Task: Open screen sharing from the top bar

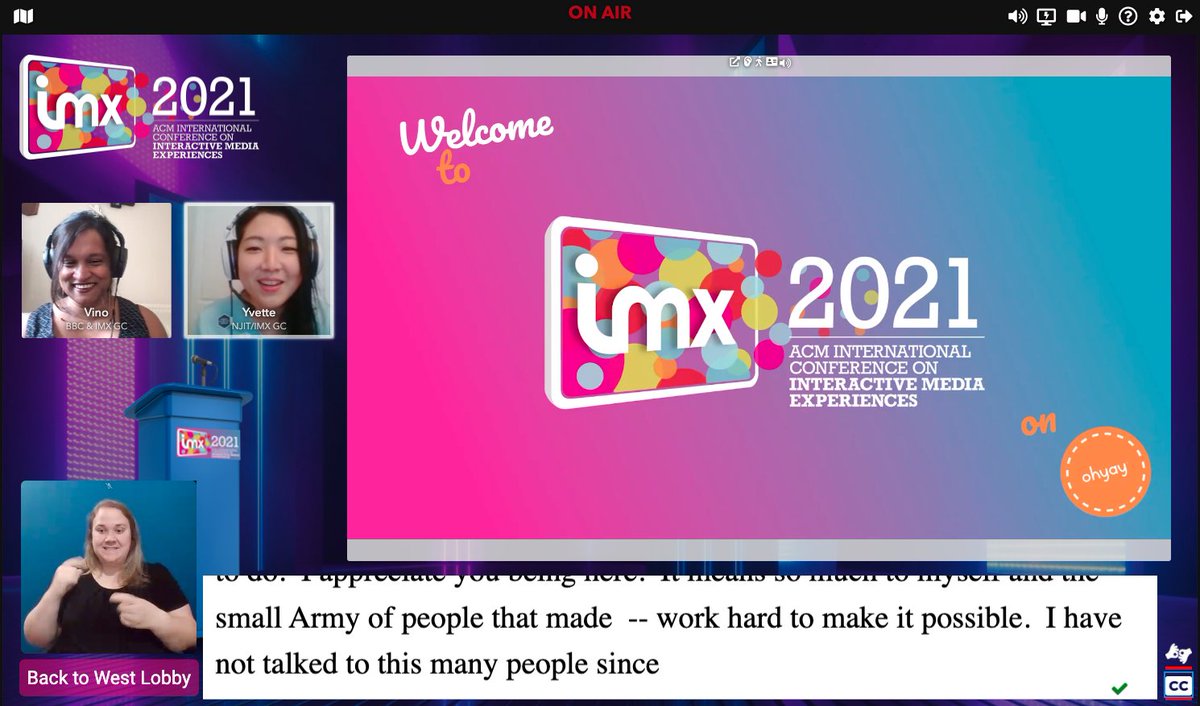Action: [1045, 16]
